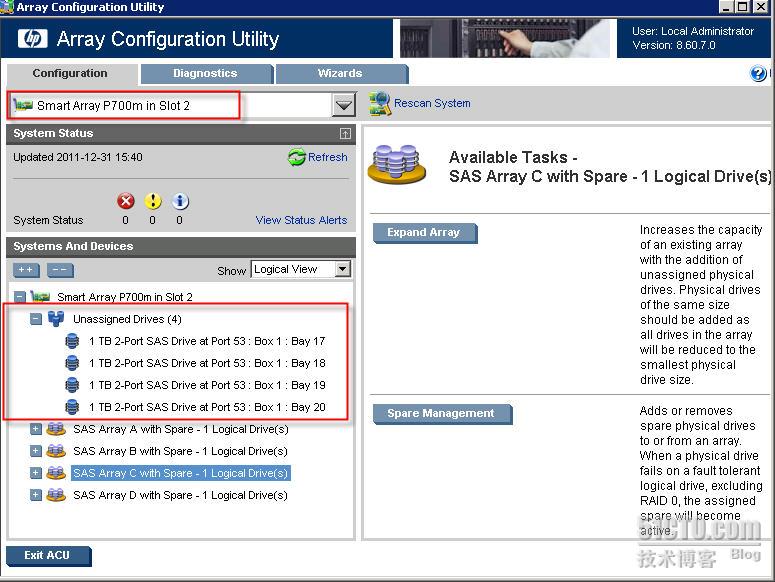Click the Rescan System link
This screenshot has width=775, height=582.
click(x=432, y=103)
